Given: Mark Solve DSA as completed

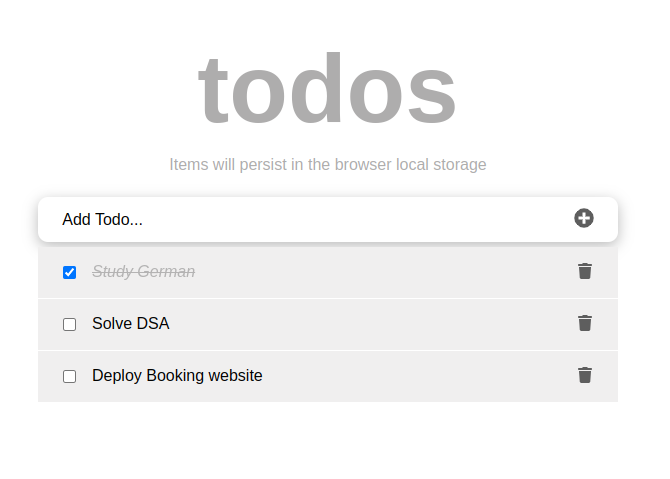Looking at the screenshot, I should [70, 324].
